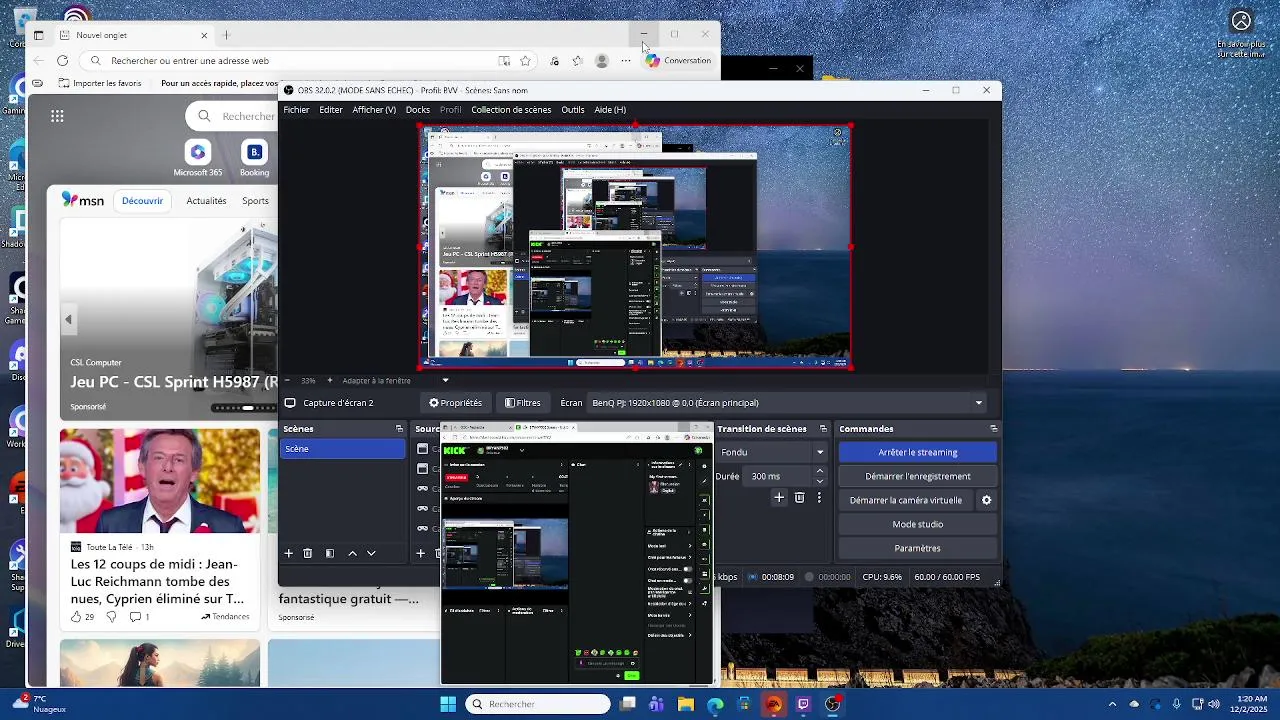Image resolution: width=1280 pixels, height=720 pixels.
Task: Go to previous MSN carousel slide
Action: point(68,320)
